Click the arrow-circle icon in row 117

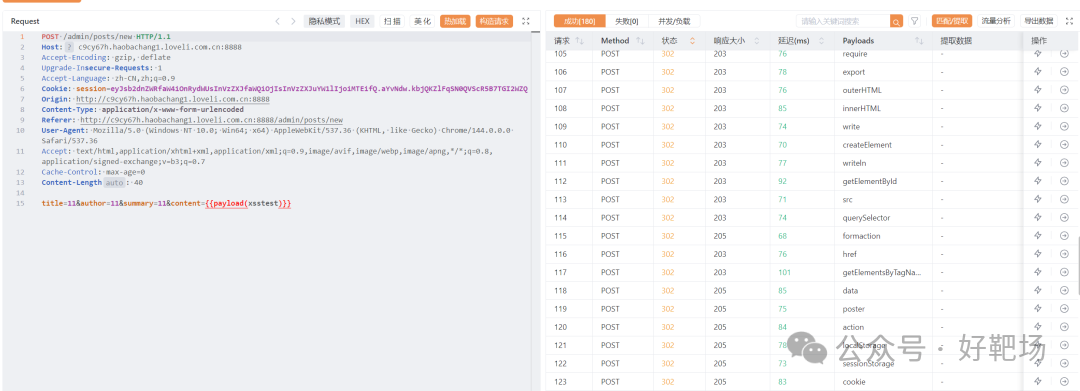(1064, 273)
